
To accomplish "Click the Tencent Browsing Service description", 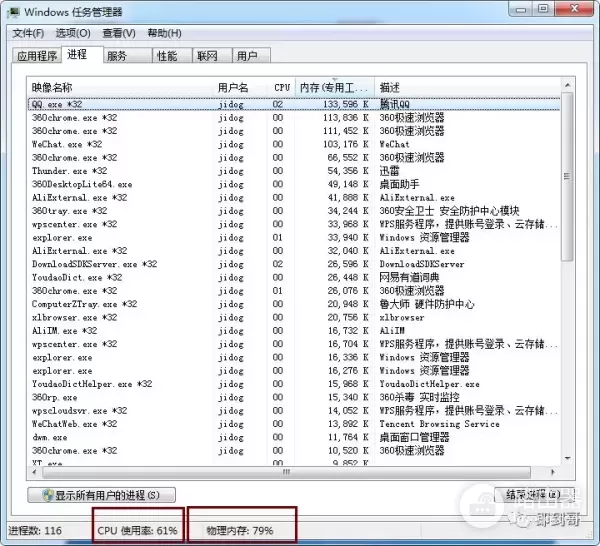I will [439, 424].
